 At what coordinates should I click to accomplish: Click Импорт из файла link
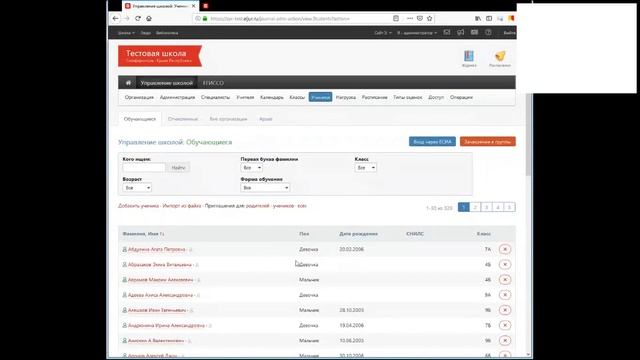[182, 206]
